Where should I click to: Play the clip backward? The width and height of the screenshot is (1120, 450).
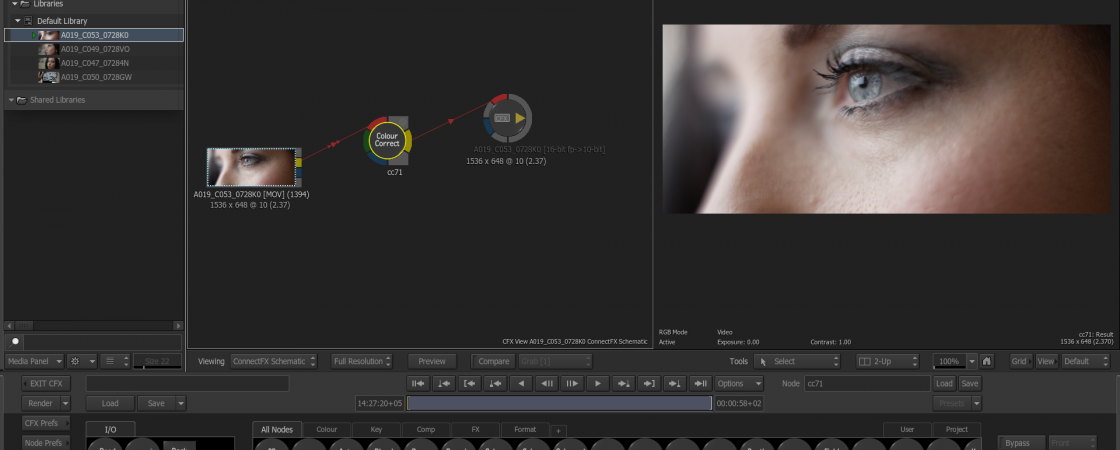pos(521,384)
